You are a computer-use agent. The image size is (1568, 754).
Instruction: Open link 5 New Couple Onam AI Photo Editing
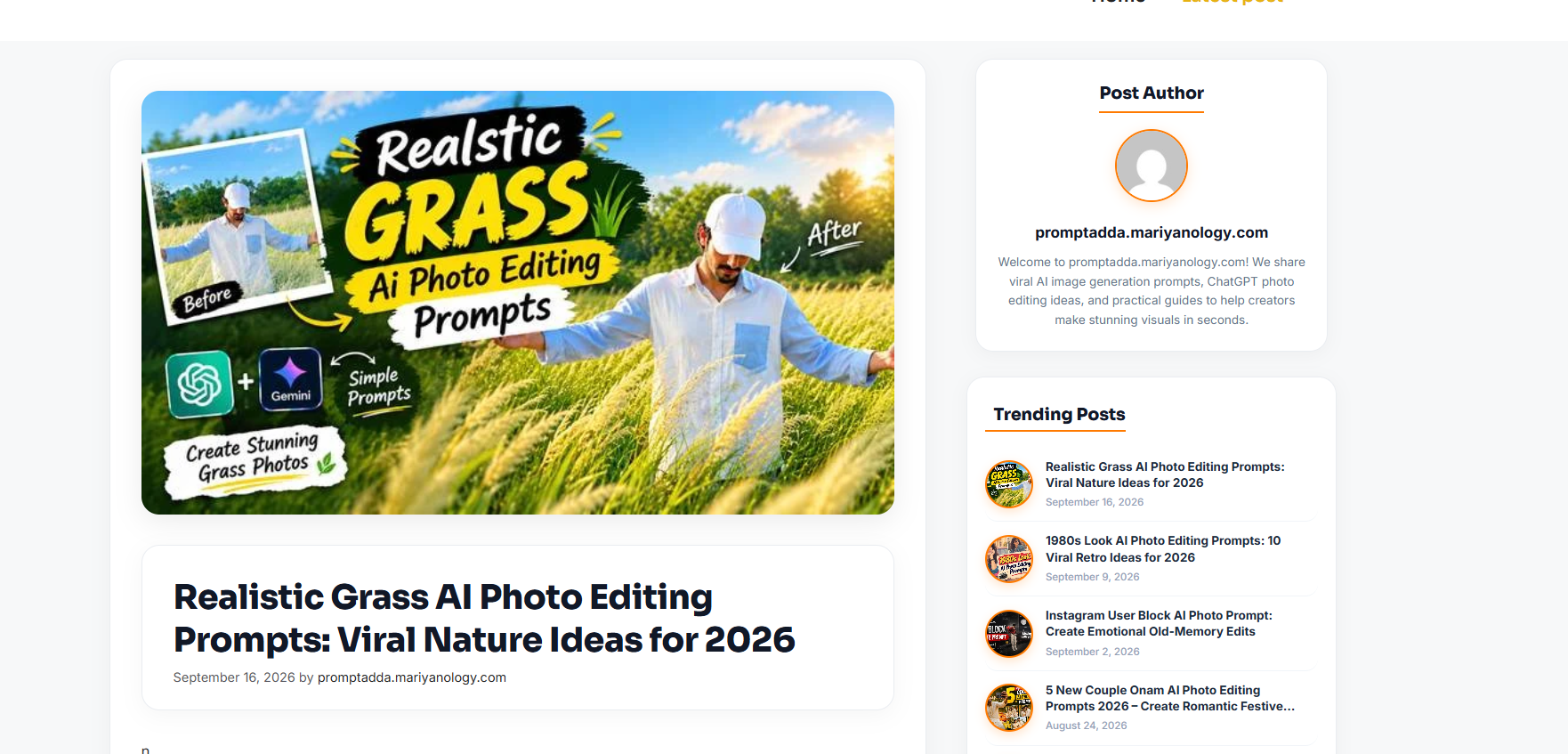point(1169,698)
